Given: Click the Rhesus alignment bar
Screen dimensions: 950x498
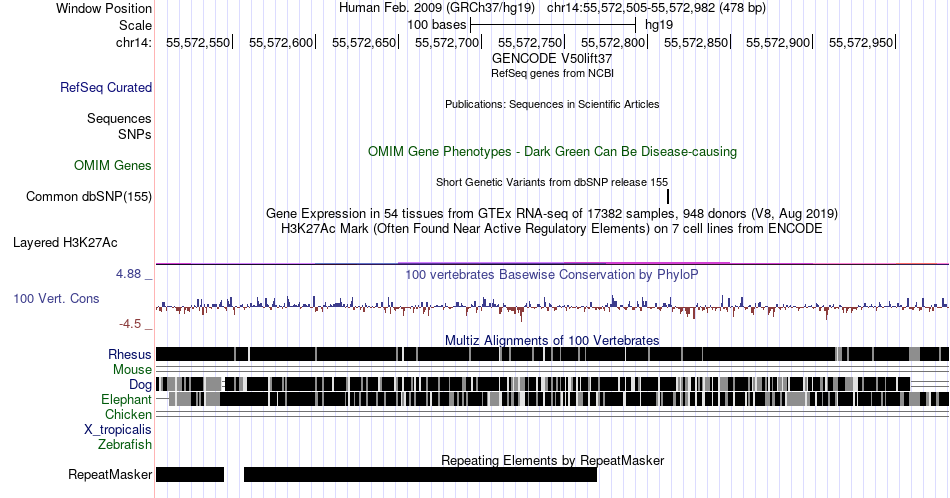Looking at the screenshot, I should (x=552, y=354).
